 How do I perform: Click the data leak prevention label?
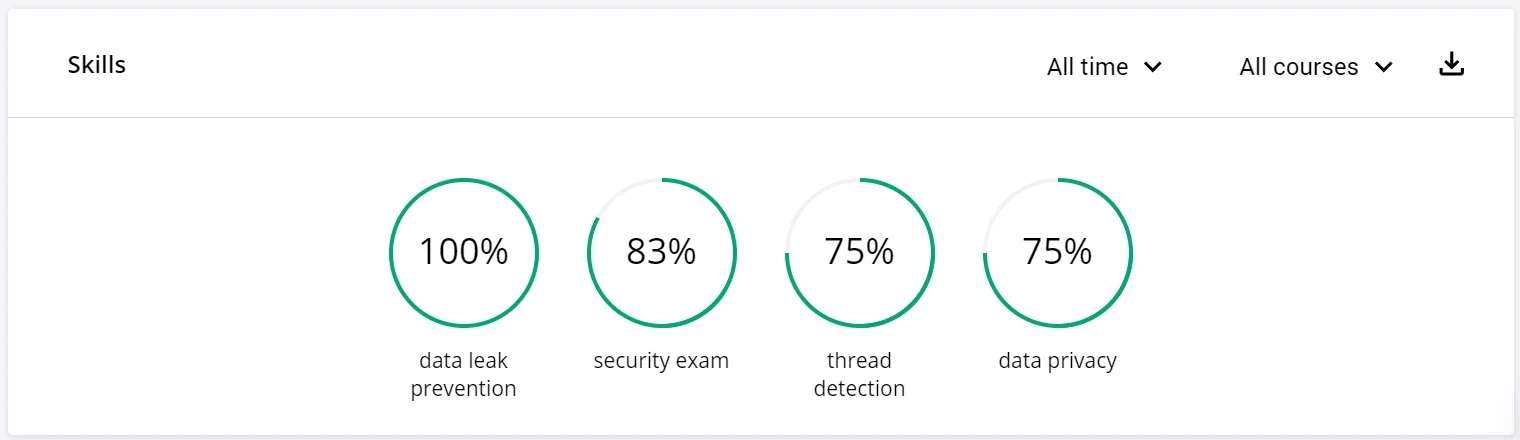coord(463,375)
